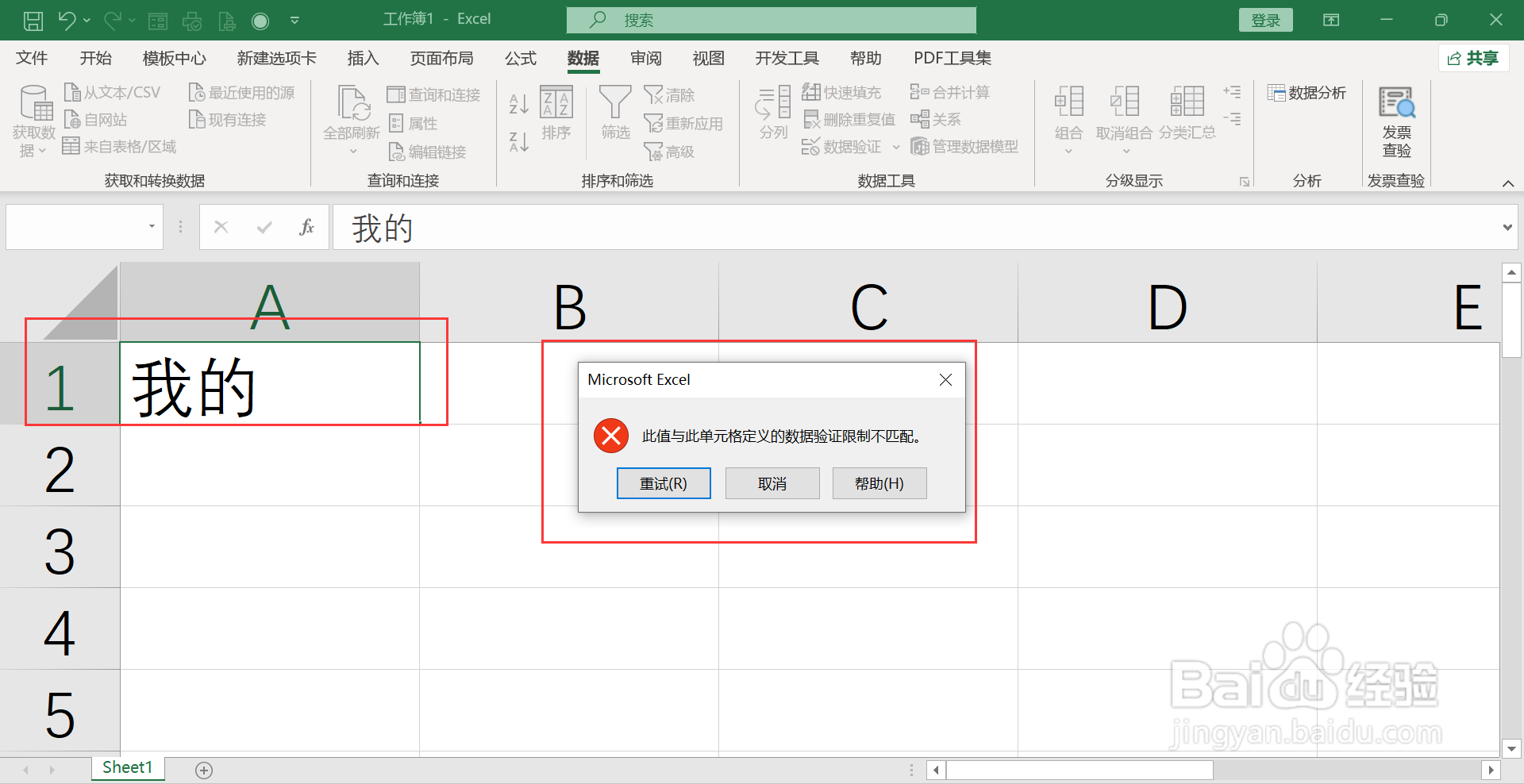Viewport: 1524px width, 784px height.
Task: Open the File (文件) tab
Action: click(x=32, y=58)
